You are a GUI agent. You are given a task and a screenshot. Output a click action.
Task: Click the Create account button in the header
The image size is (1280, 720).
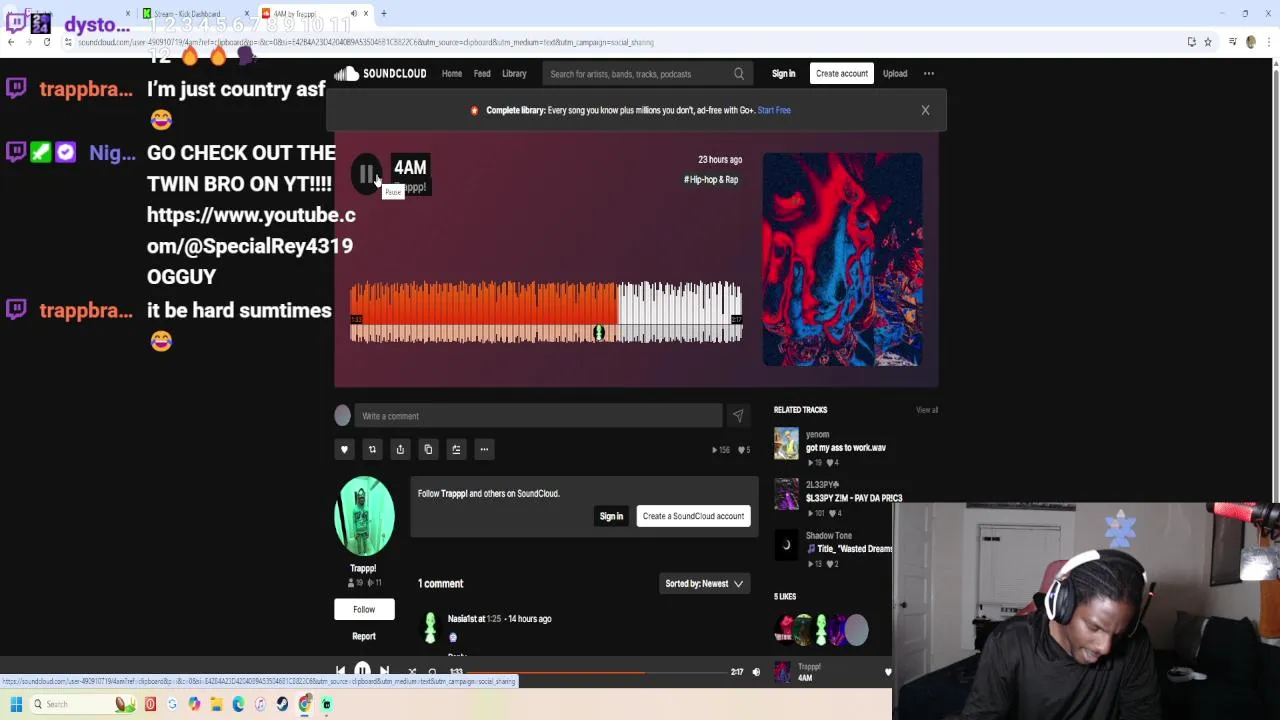841,74
